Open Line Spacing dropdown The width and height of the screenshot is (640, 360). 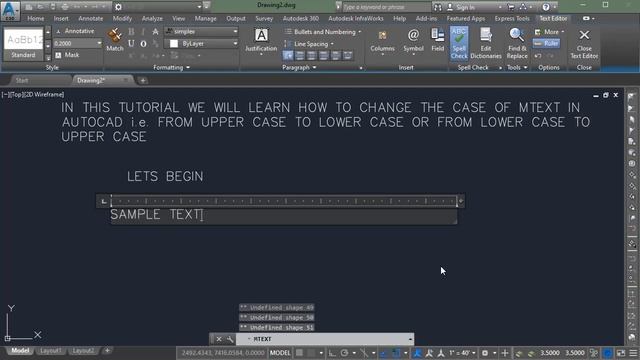(x=309, y=44)
